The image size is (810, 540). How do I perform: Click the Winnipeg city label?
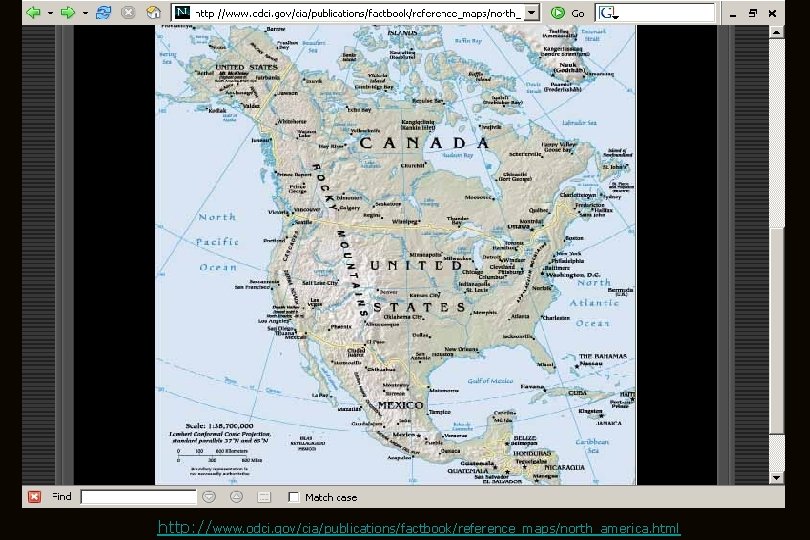(x=403, y=222)
